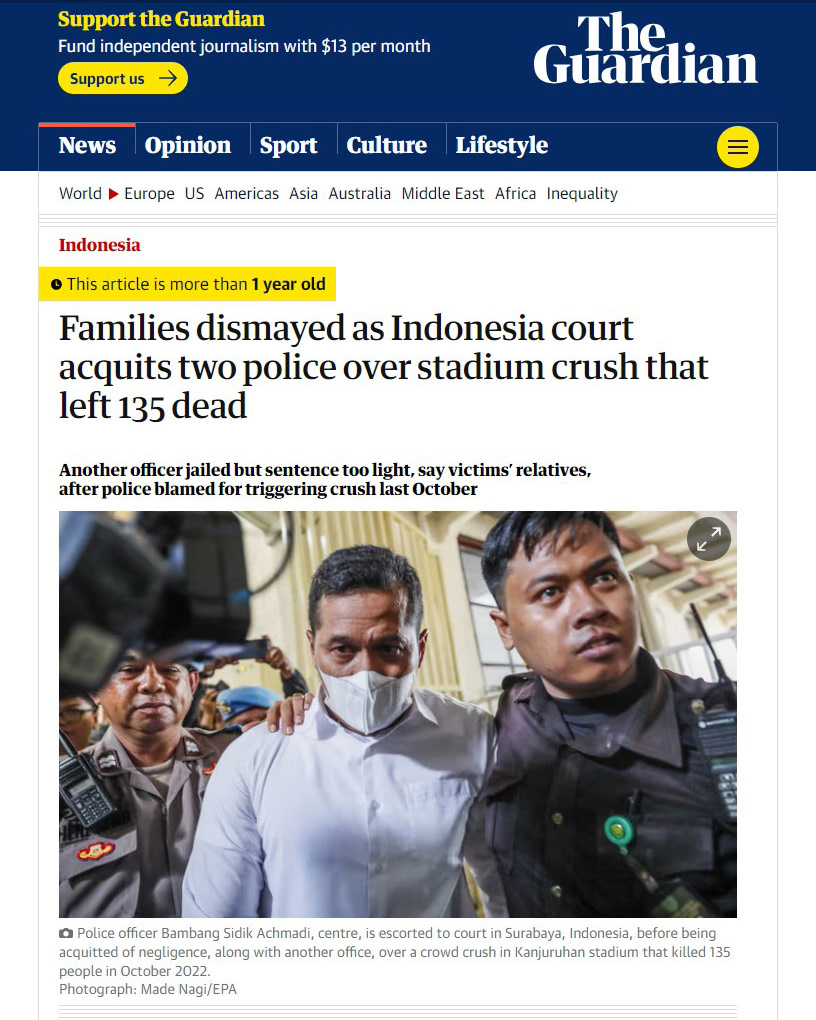Go to the Sport section
Screen dimensions: 816x1020
tap(288, 145)
